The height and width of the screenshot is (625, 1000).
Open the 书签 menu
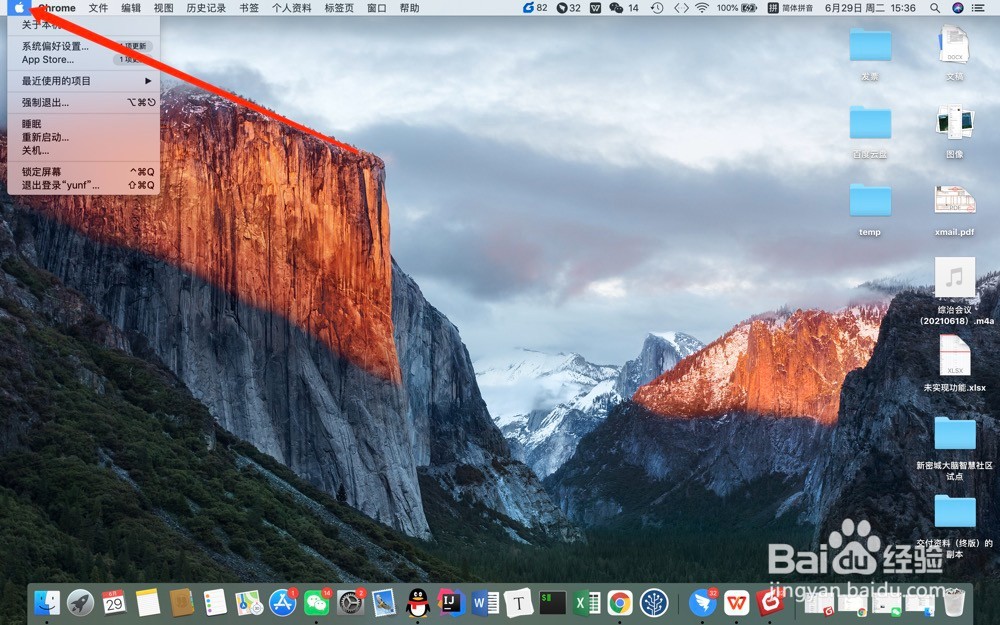tap(249, 8)
